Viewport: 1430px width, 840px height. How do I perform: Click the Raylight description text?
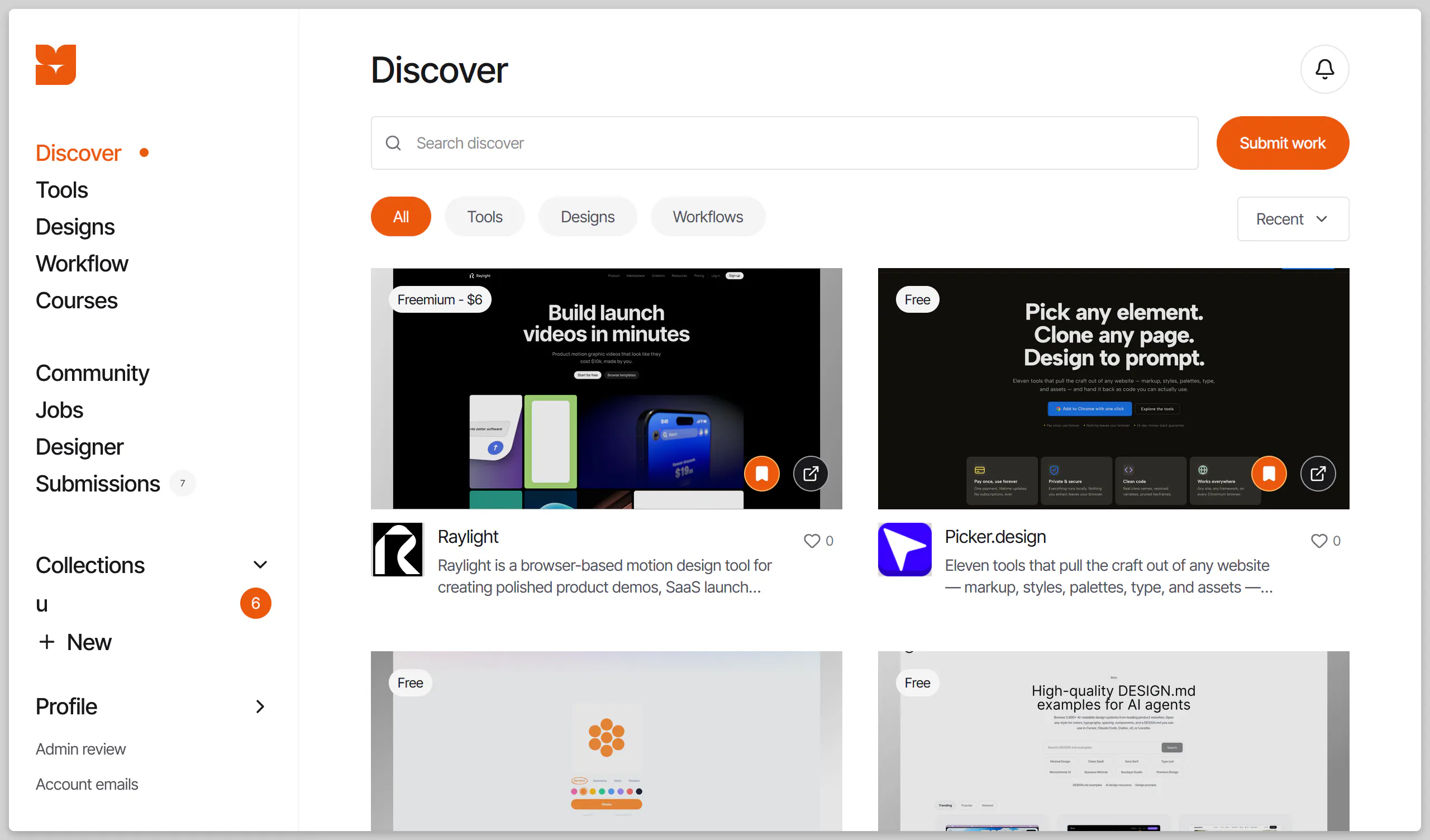point(604,576)
